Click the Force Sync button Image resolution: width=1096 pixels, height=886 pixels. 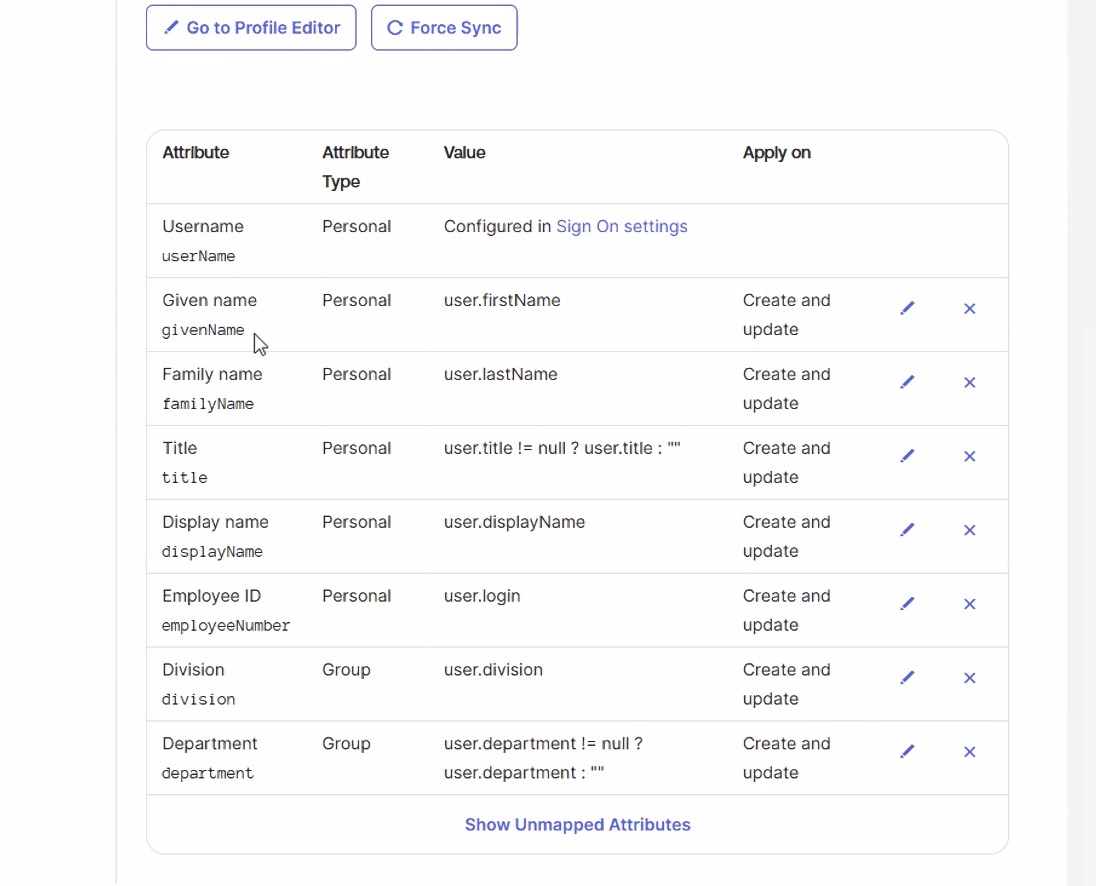click(x=444, y=28)
